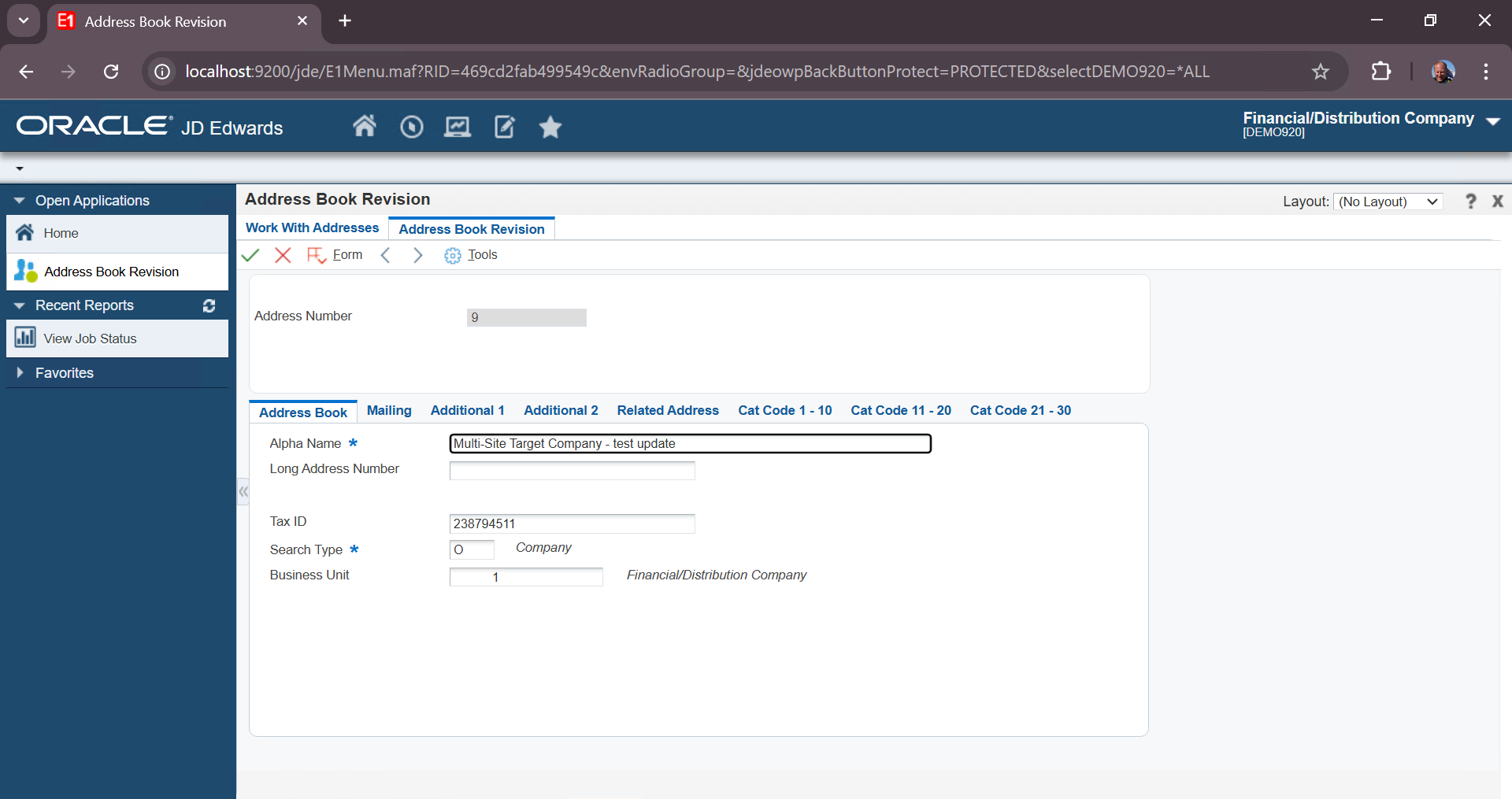Expand the Favorites section

click(20, 373)
